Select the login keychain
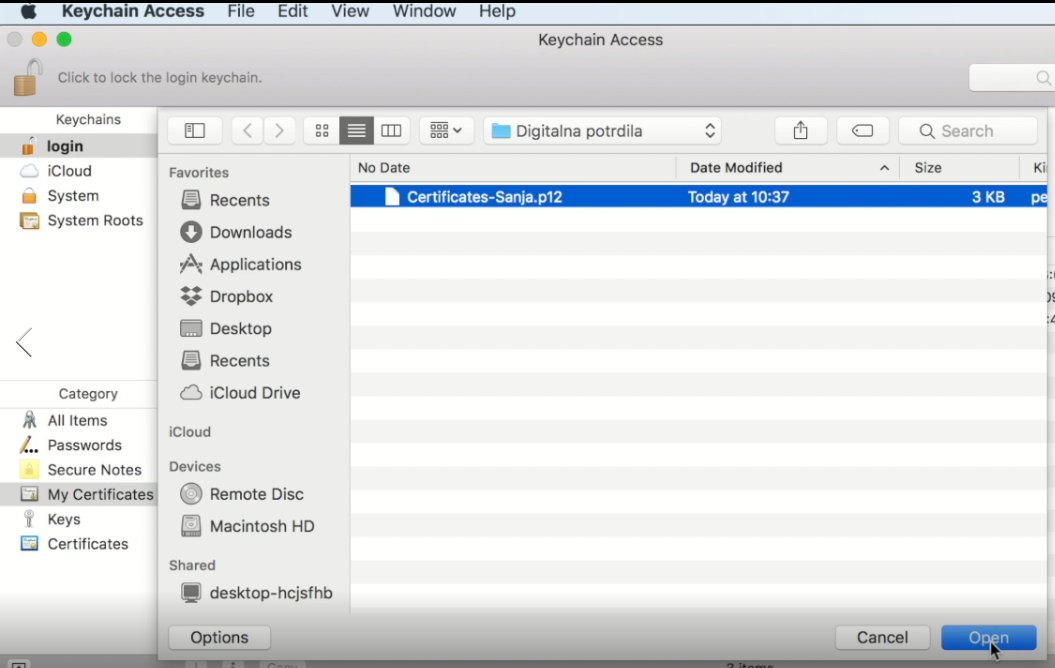Screen dimensions: 1055x668 (79, 146)
